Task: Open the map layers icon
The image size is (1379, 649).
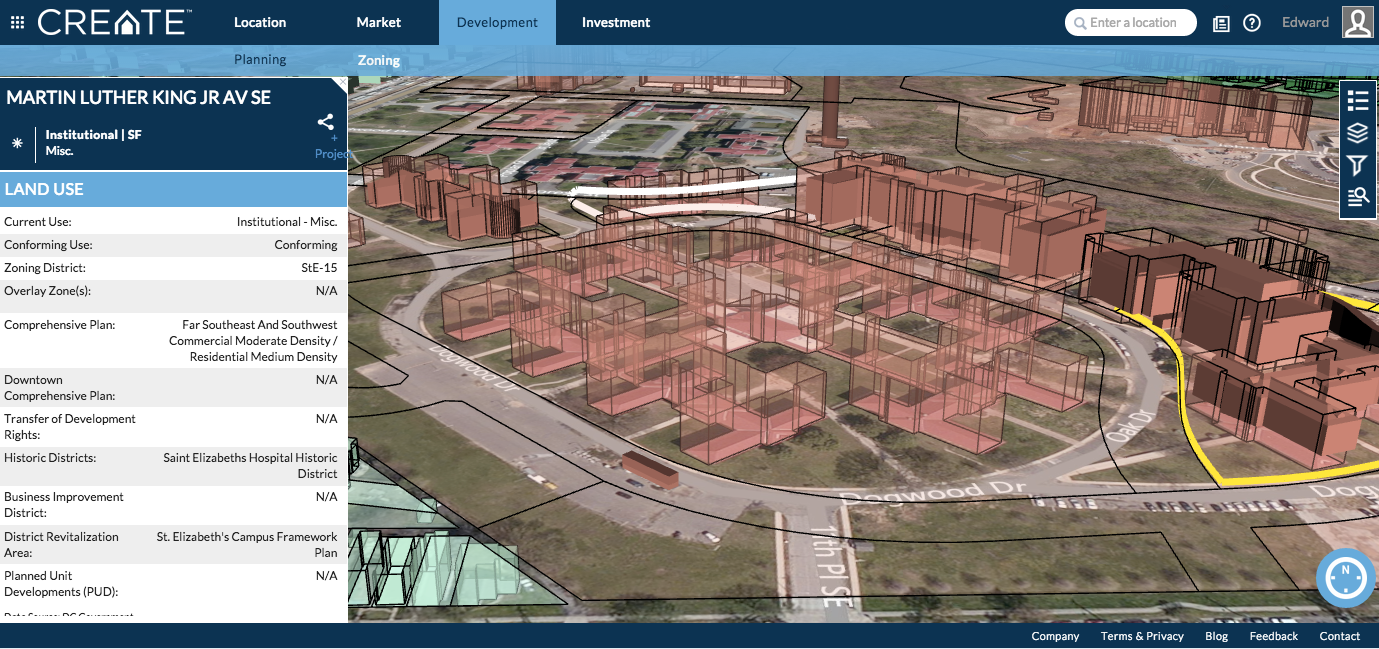Action: click(x=1357, y=132)
